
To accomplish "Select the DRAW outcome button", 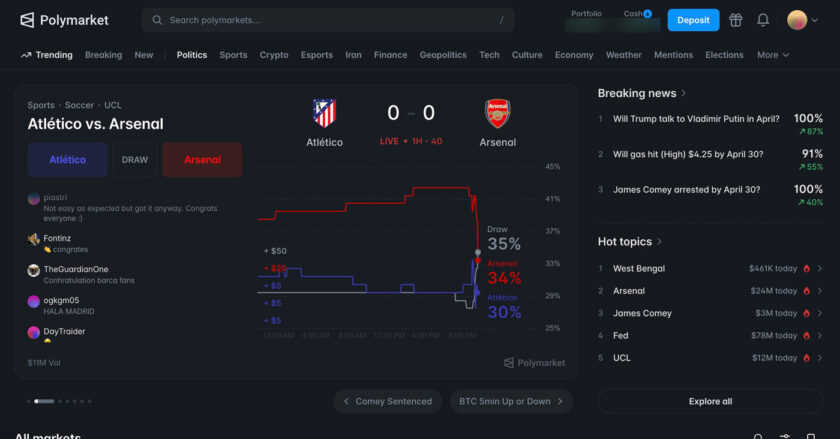I will pyautogui.click(x=135, y=160).
